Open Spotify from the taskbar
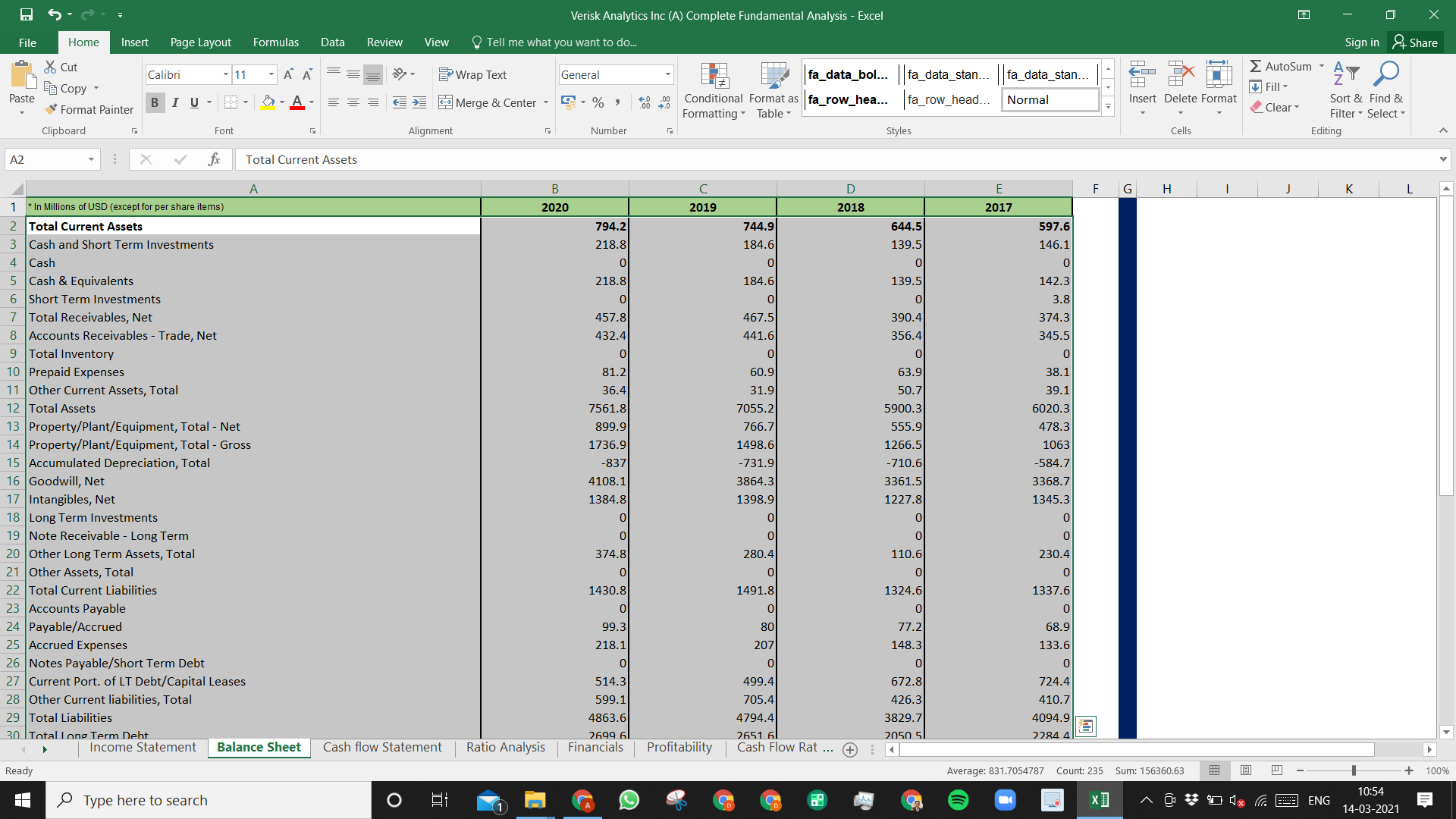The image size is (1456, 819). (x=958, y=800)
